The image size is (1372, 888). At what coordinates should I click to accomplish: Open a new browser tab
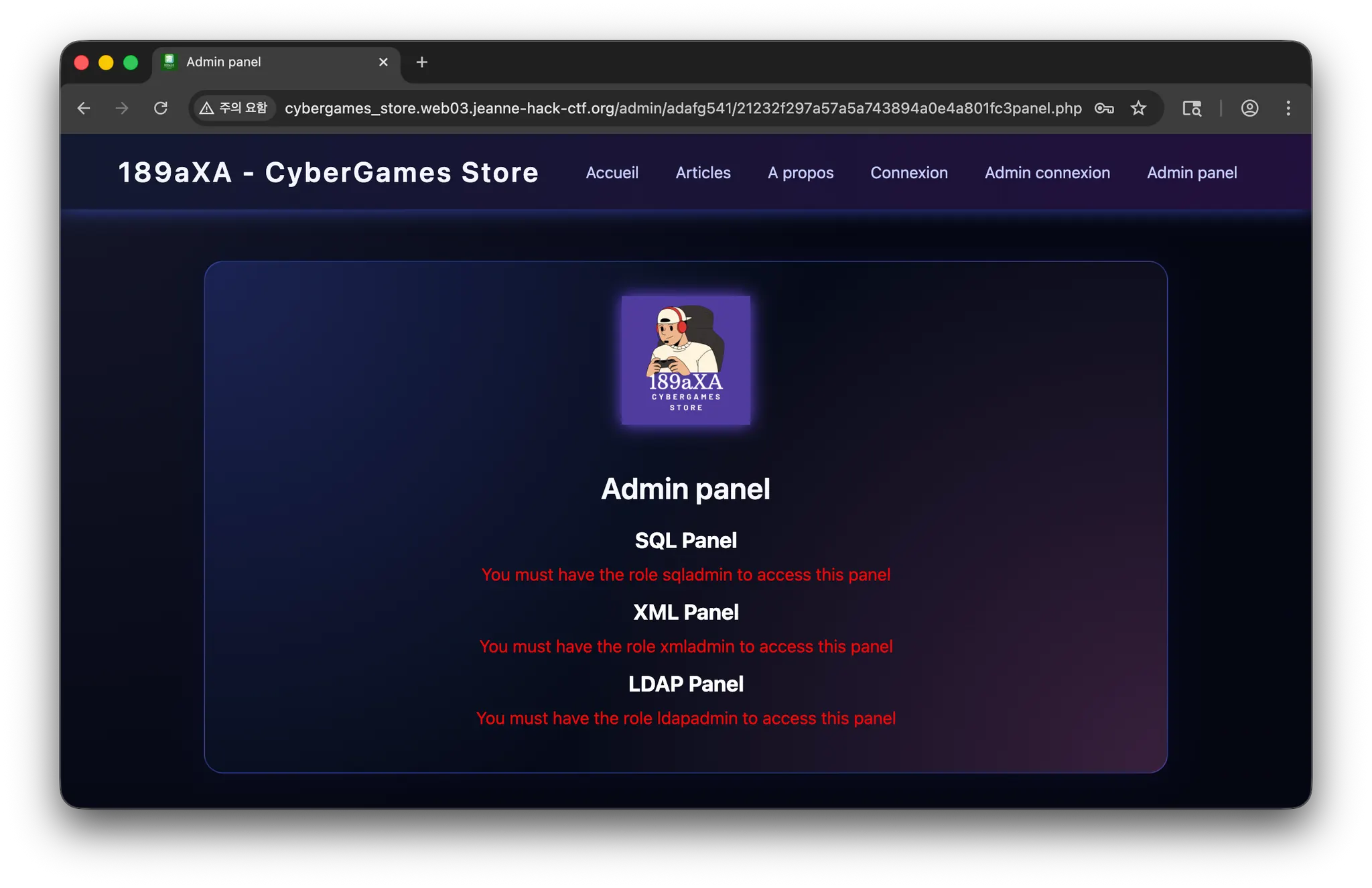421,62
